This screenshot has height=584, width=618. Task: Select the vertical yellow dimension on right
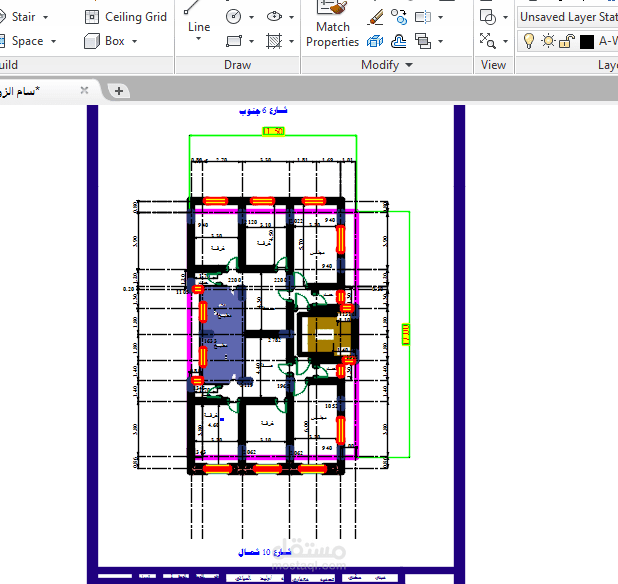point(406,334)
